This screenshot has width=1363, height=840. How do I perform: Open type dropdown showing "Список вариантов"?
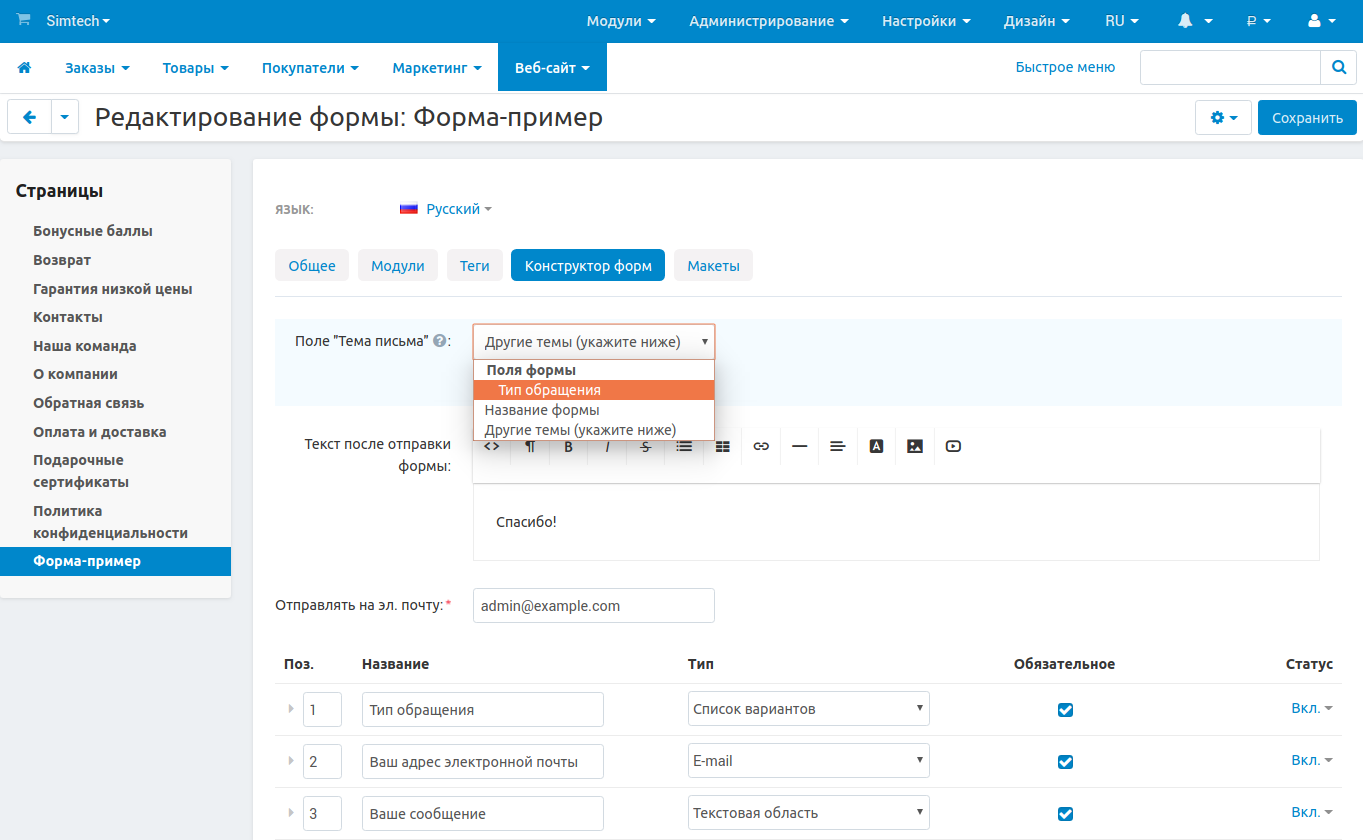pyautogui.click(x=808, y=709)
